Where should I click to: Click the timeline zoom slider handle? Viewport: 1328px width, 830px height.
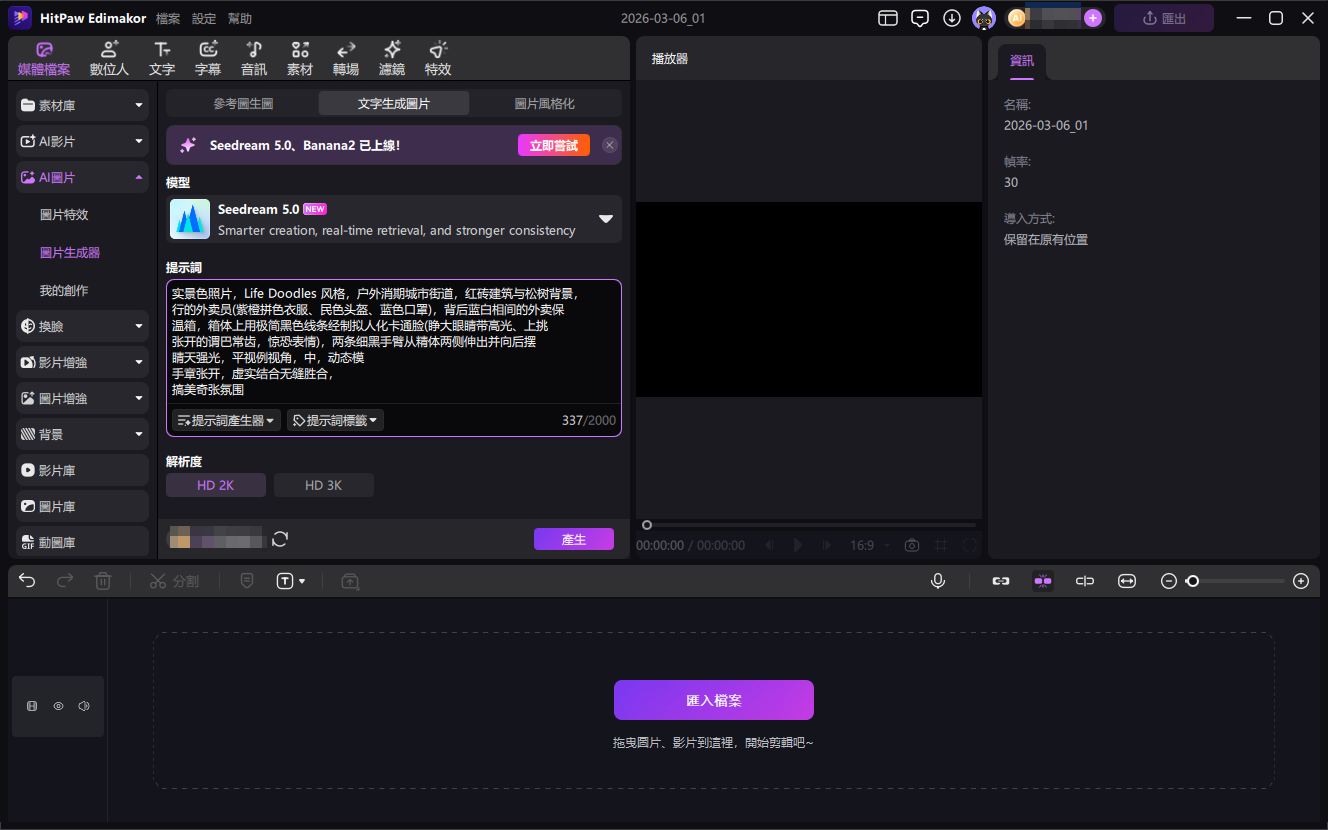(1192, 581)
